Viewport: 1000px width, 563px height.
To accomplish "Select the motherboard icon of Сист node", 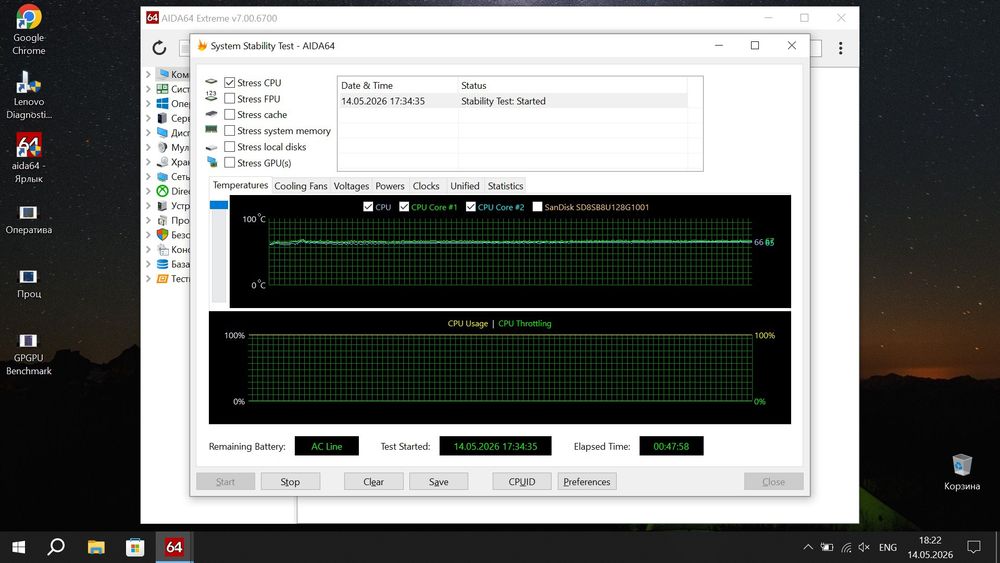I will coord(163,89).
